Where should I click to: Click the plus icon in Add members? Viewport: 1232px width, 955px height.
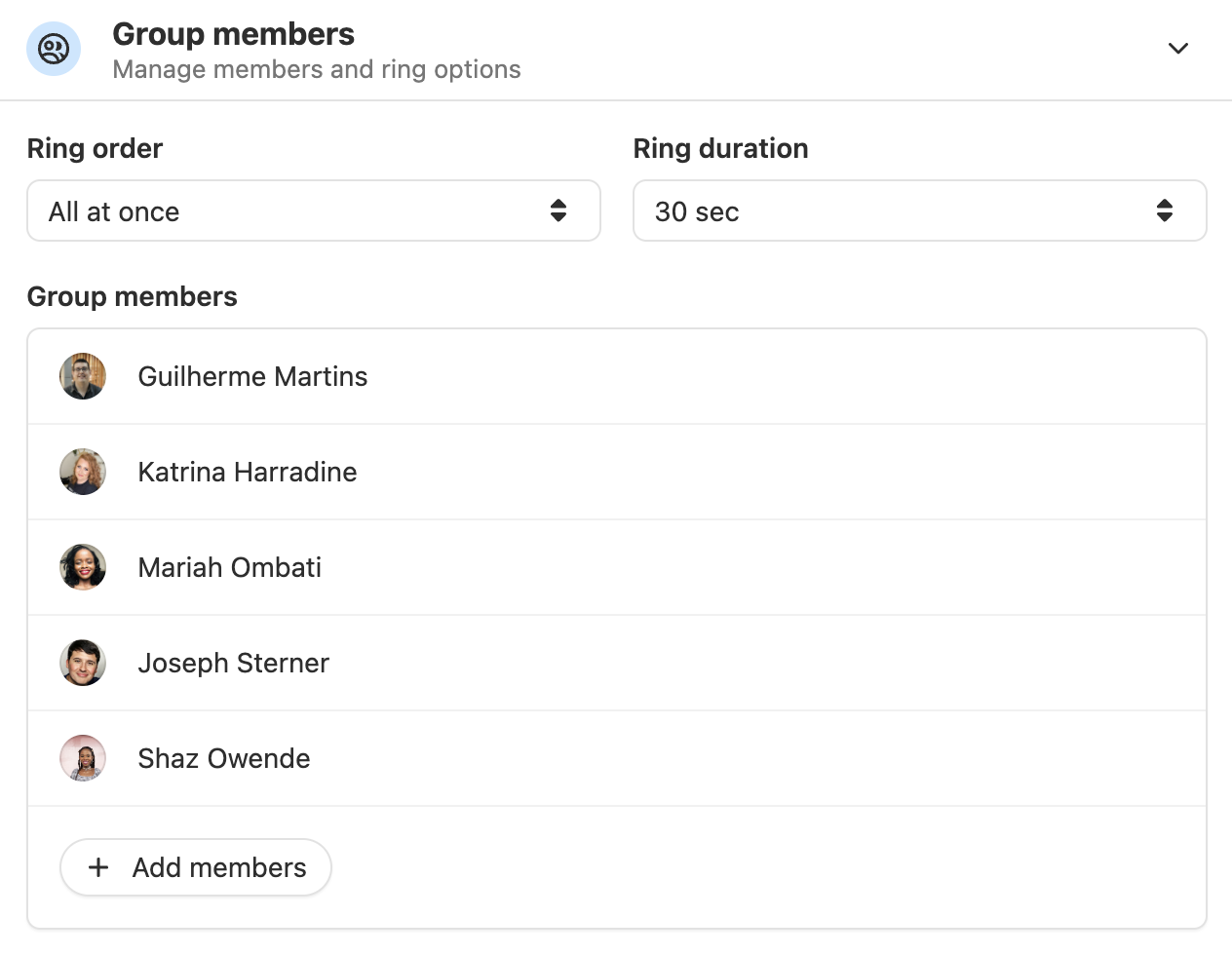(98, 867)
